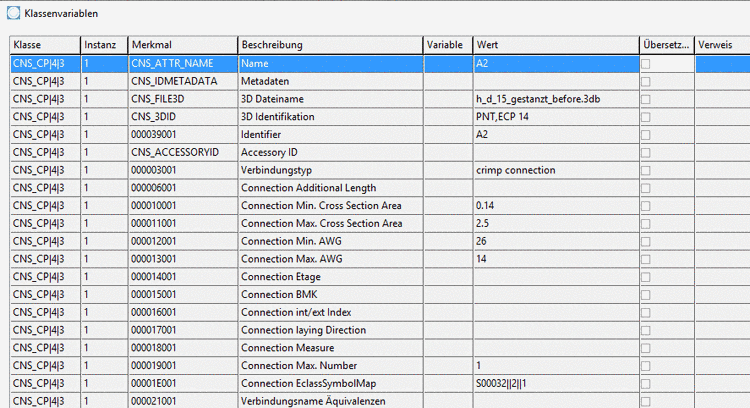The width and height of the screenshot is (750, 408).
Task: Select Merkmal cell 000019001
Action: coord(183,365)
